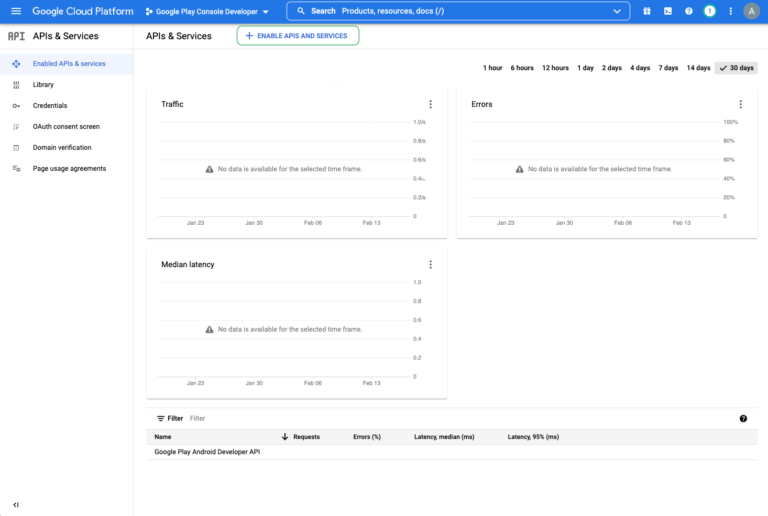Click the Filter list icon
This screenshot has height=516, width=768.
click(x=161, y=419)
